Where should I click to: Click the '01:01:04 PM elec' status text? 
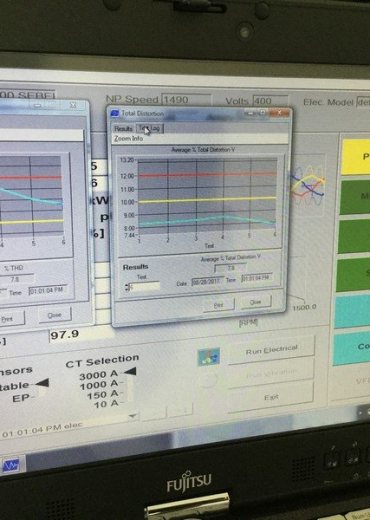(x=42, y=429)
